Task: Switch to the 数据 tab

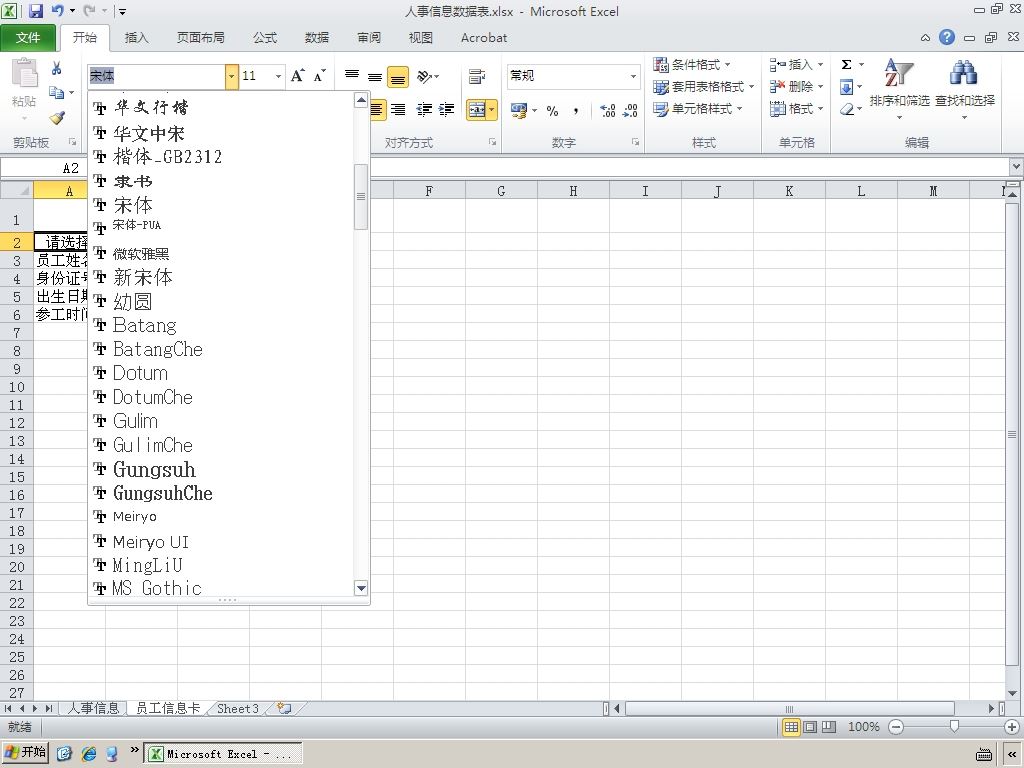Action: pos(317,37)
